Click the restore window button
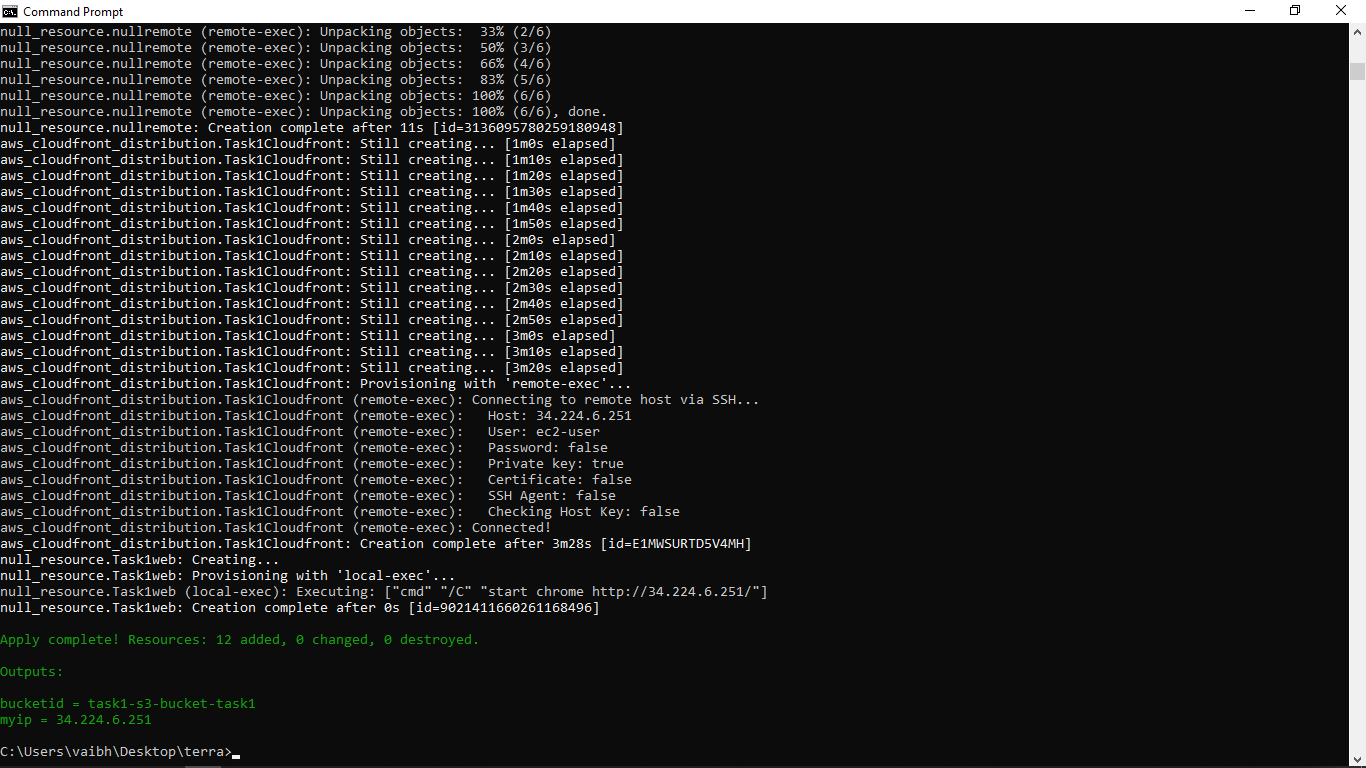Screen dimensions: 1366x768 point(1295,11)
